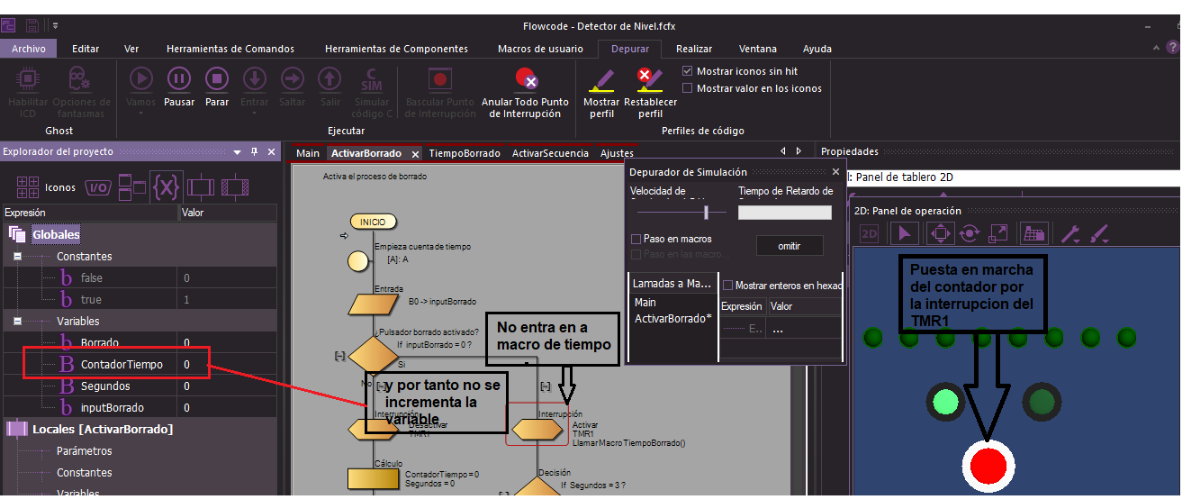Select the pointer tool in 2D panel
This screenshot has height=499, width=1200.
904,233
